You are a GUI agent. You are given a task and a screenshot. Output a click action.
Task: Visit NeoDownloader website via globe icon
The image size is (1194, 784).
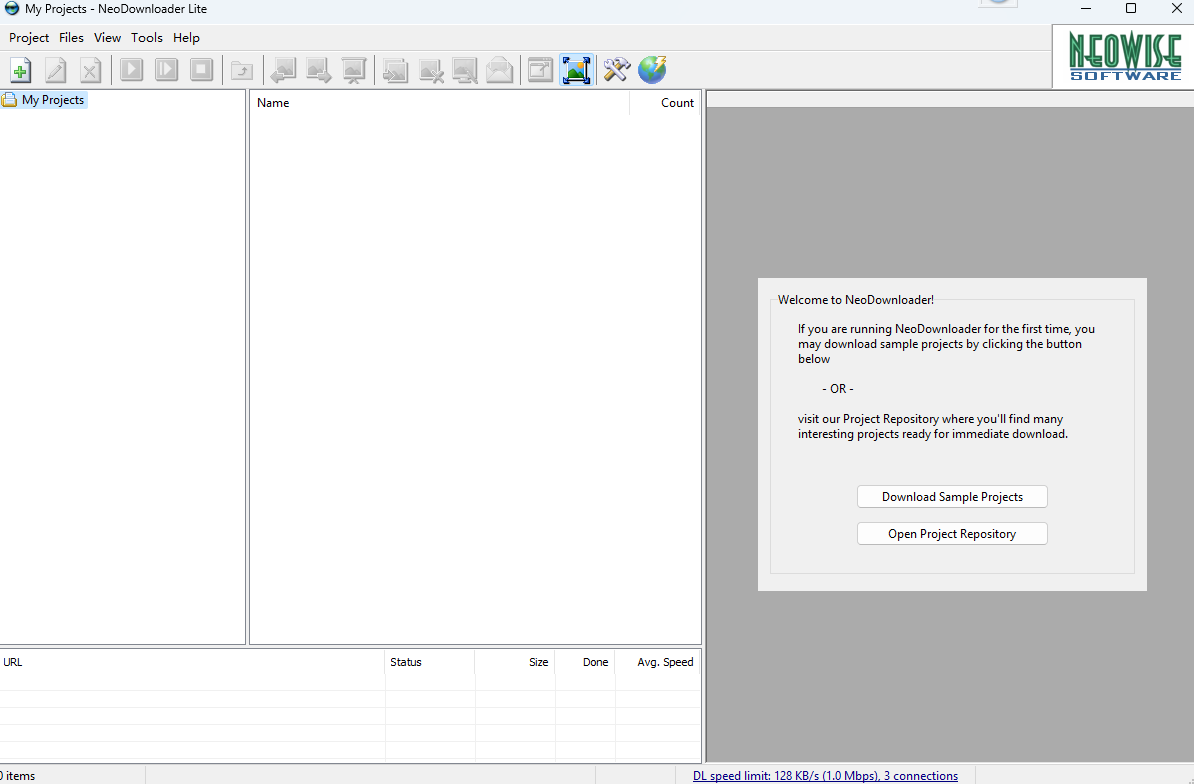(652, 69)
